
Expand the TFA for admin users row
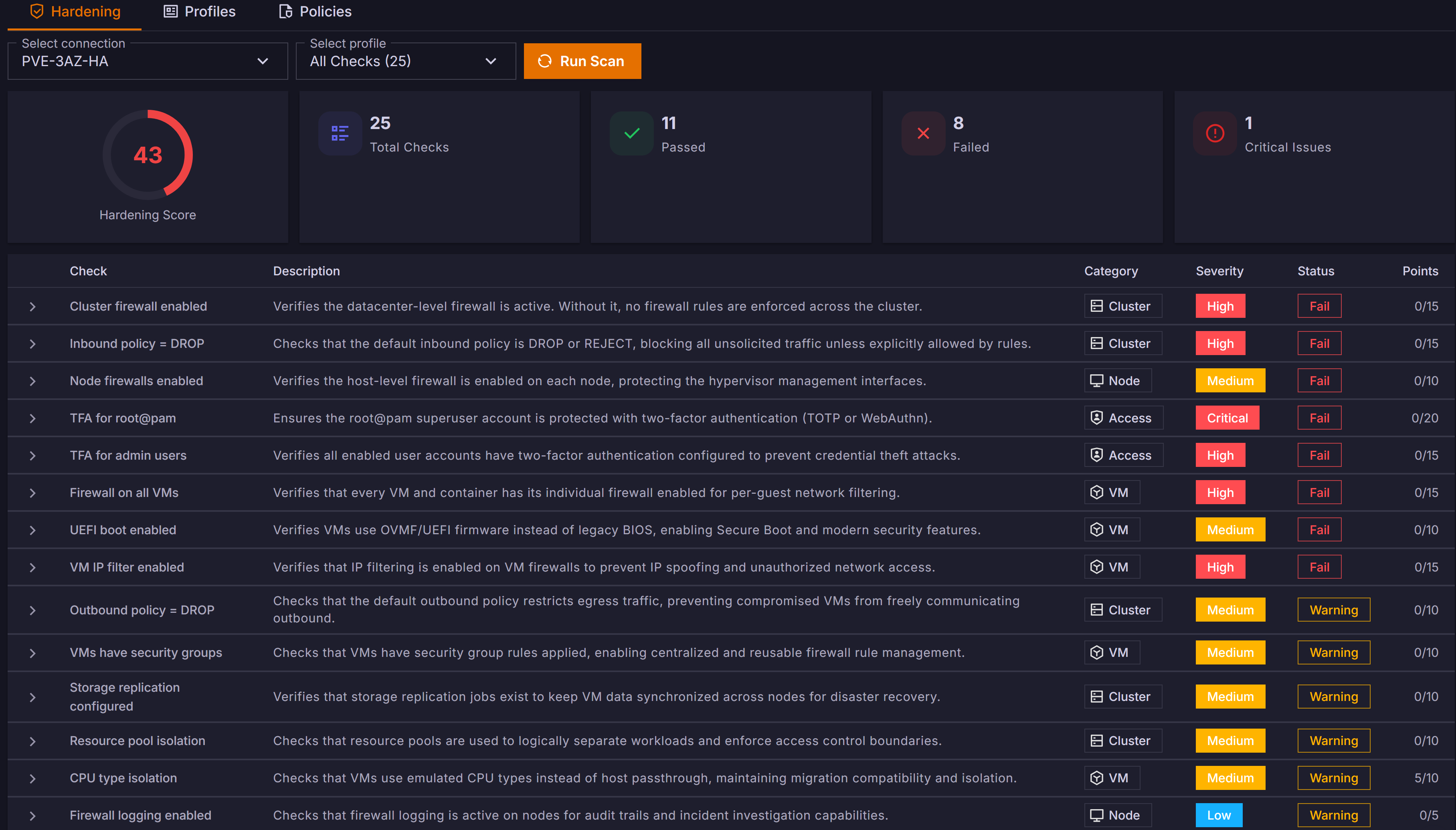pyautogui.click(x=32, y=455)
